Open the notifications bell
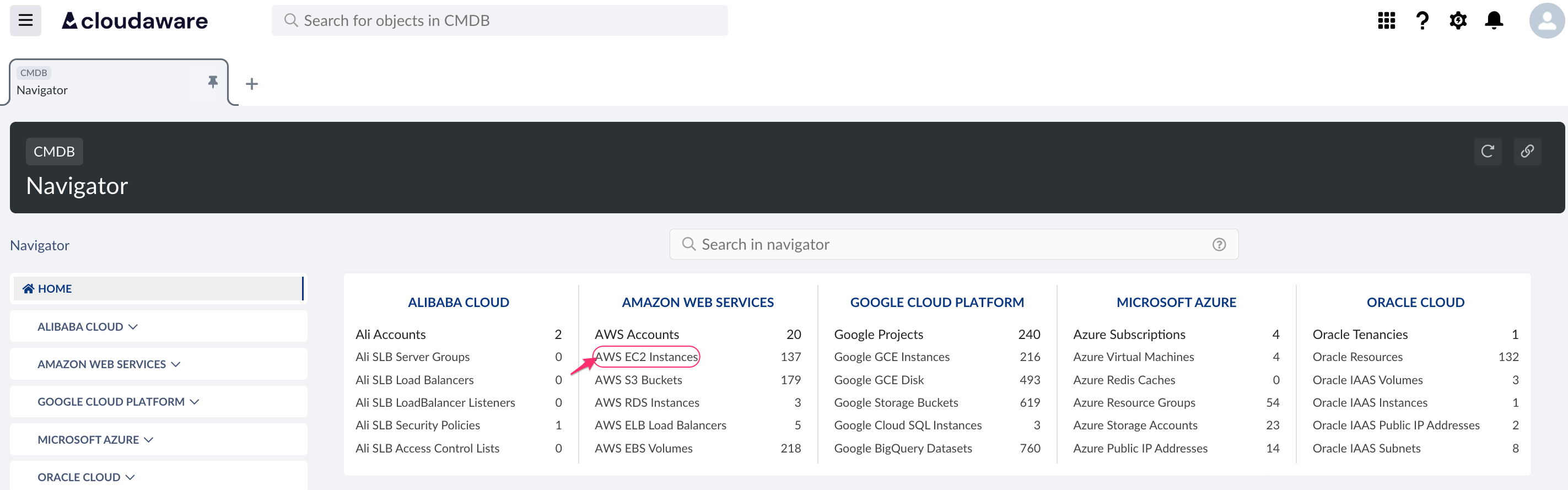 1494,21
